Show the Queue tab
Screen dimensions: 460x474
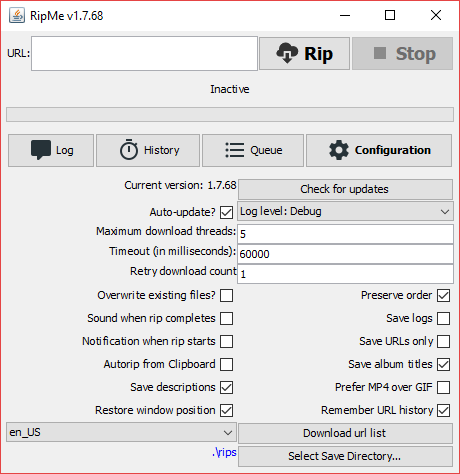pos(253,150)
